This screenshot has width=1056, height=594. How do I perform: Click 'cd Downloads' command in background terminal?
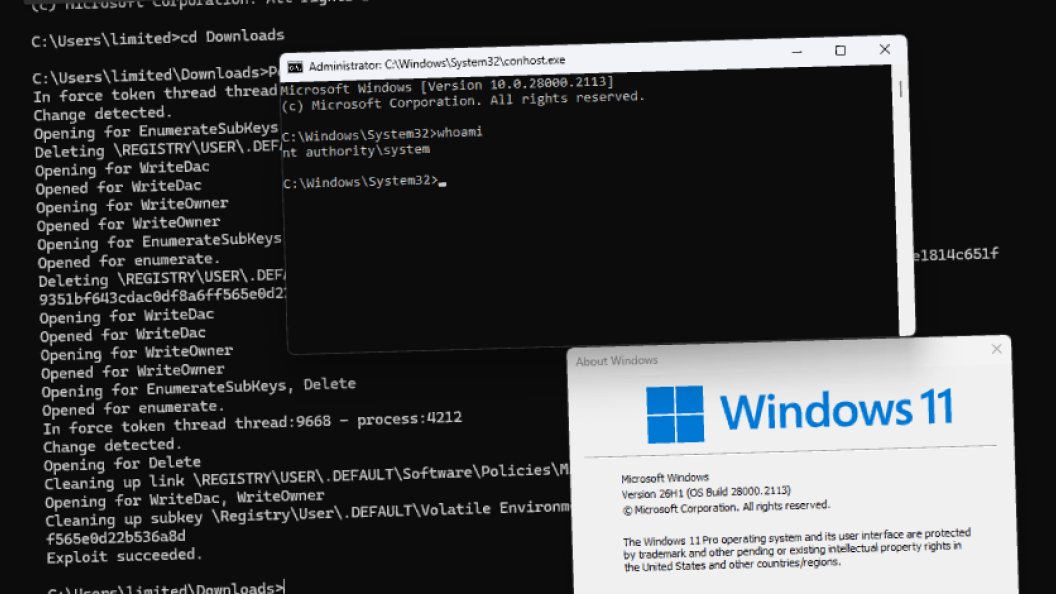(232, 36)
